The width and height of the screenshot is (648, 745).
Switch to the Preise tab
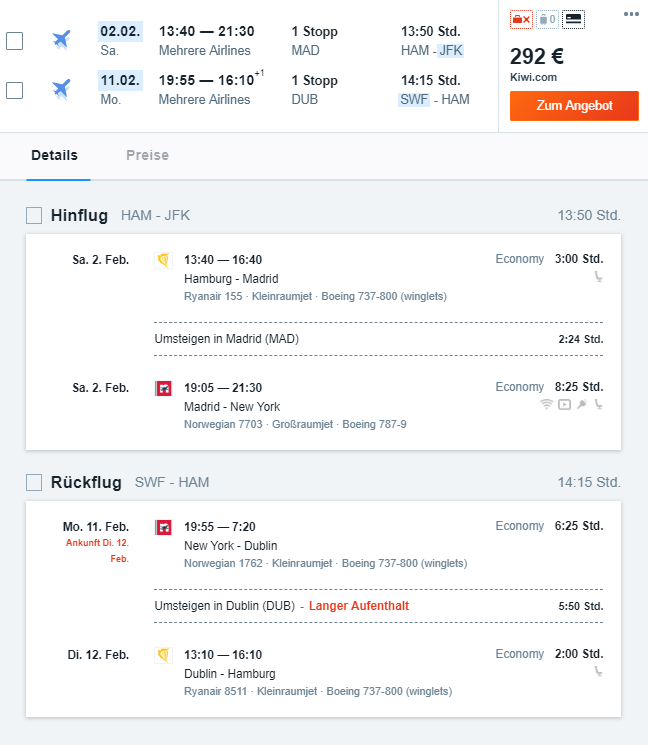click(147, 155)
